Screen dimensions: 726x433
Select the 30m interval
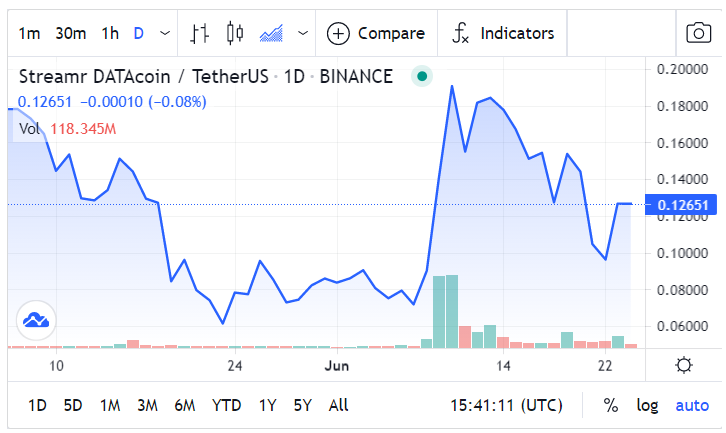pyautogui.click(x=71, y=34)
